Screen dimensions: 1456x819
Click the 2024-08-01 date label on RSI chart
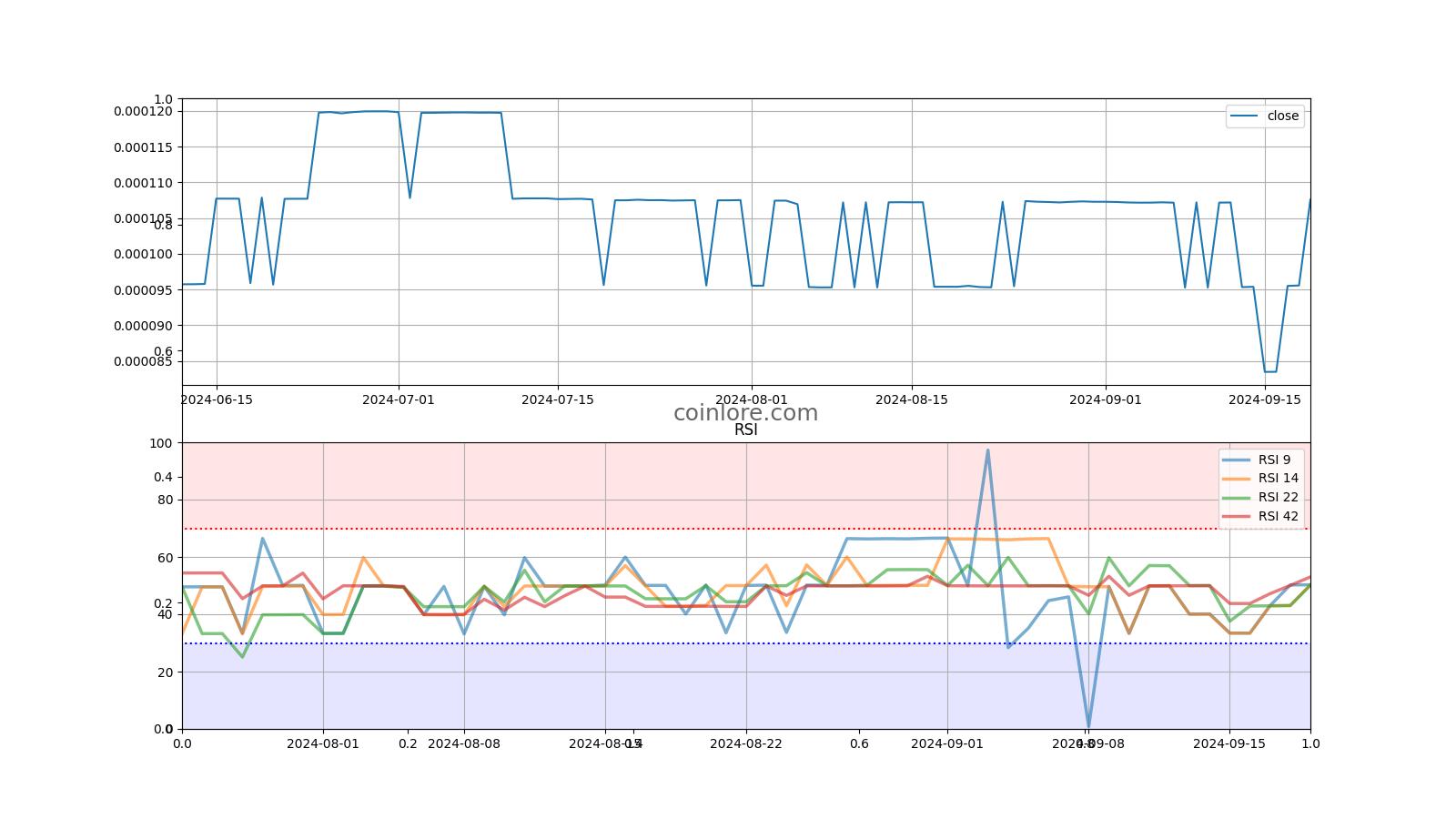pos(323,743)
